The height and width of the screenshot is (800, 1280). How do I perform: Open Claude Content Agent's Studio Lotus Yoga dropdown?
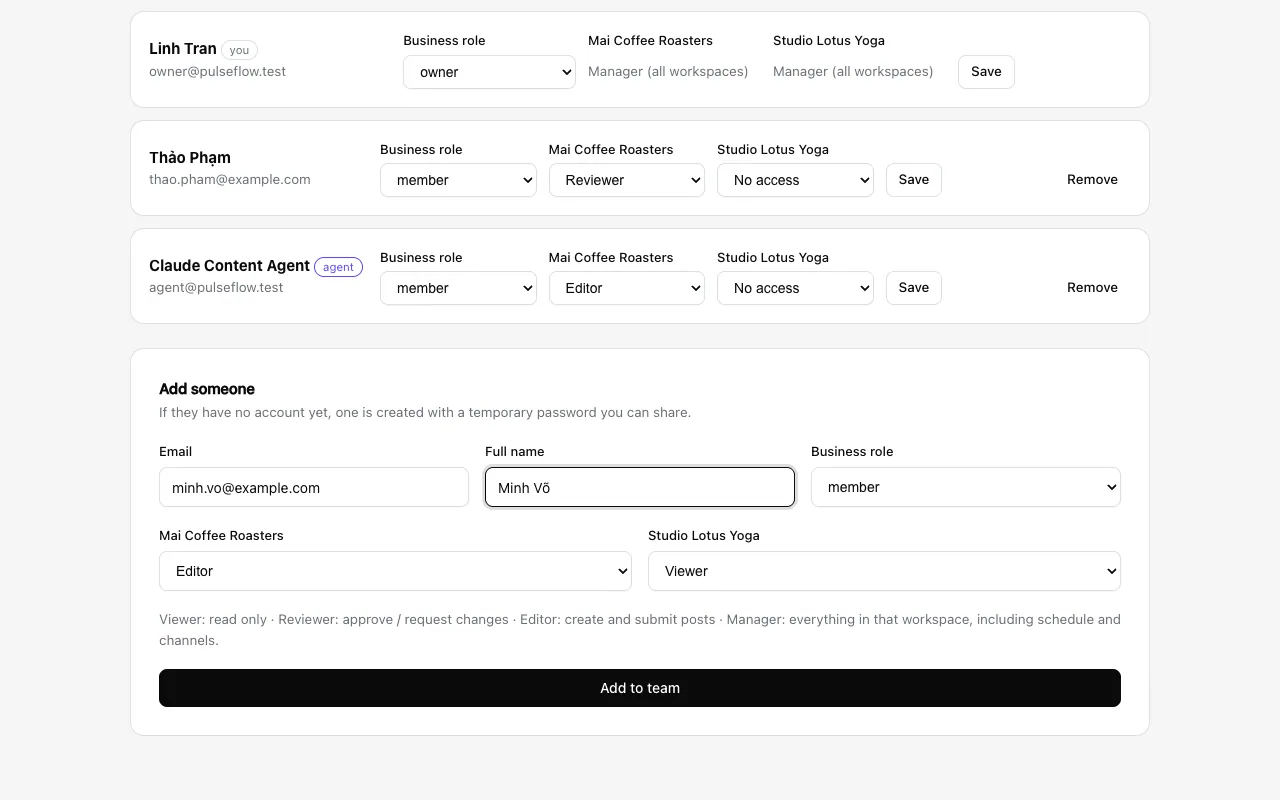coord(795,288)
